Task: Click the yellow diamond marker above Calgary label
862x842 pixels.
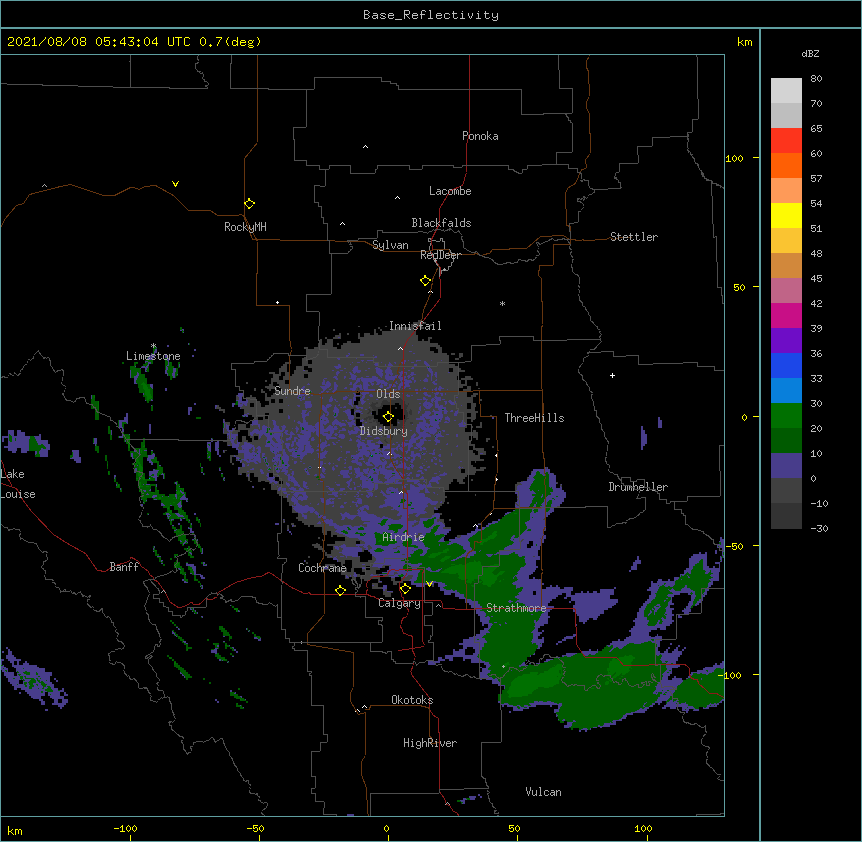Action: coord(405,589)
